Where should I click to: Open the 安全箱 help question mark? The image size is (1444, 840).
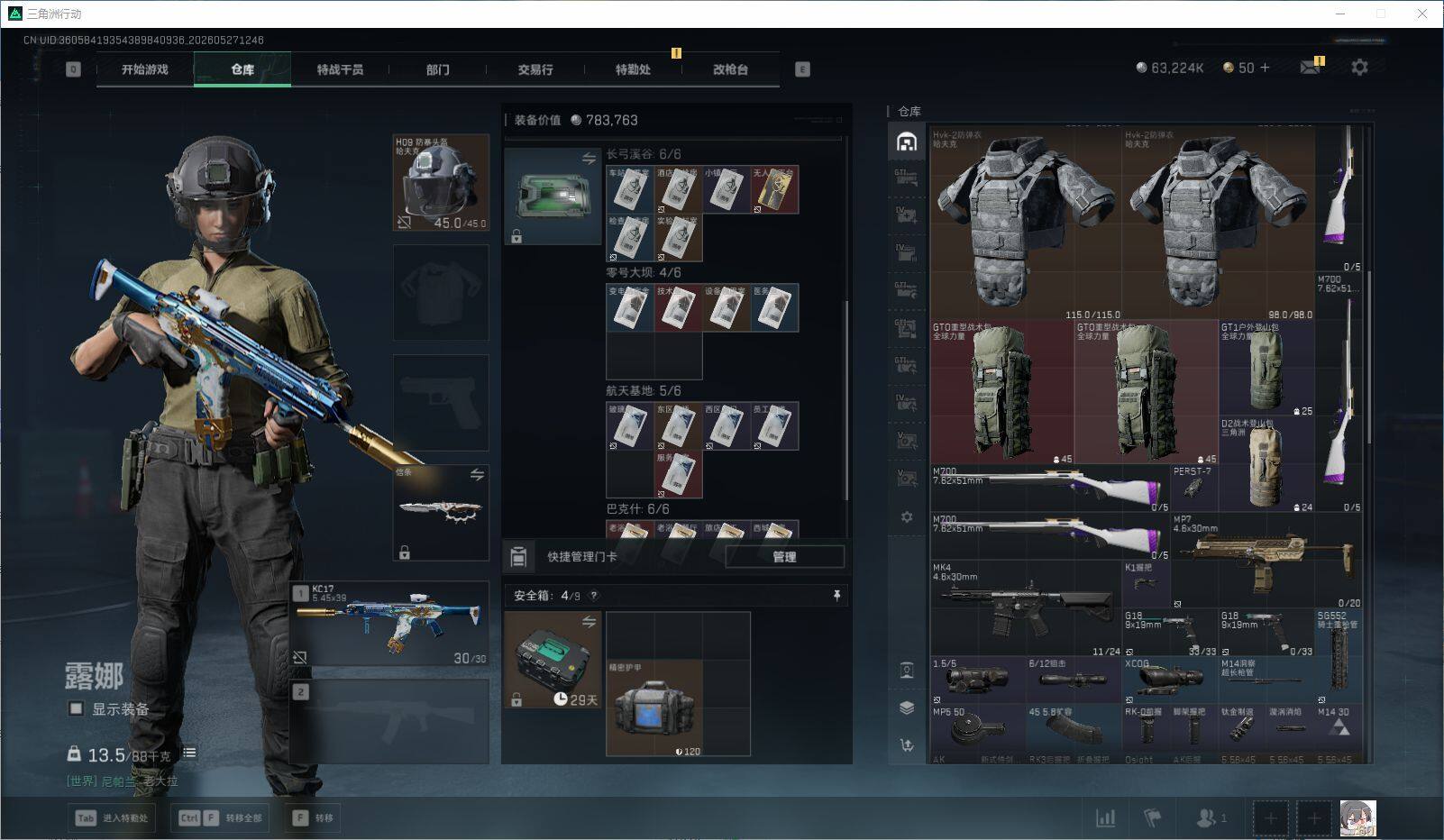pos(593,596)
